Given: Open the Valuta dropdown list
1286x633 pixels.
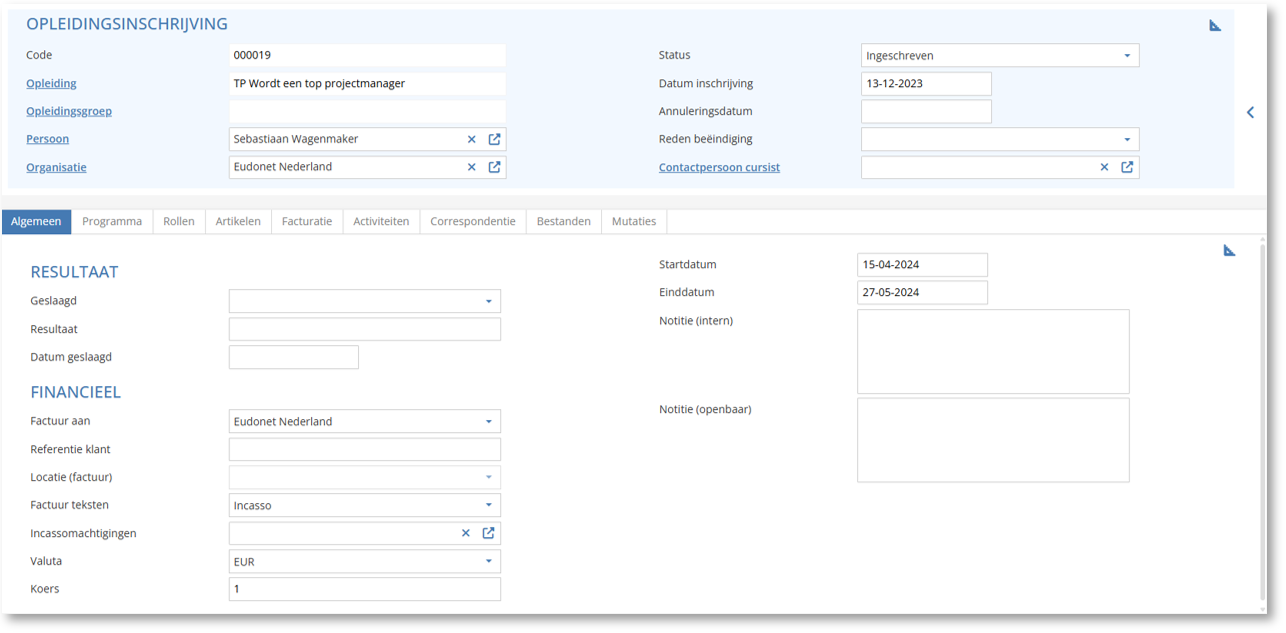Looking at the screenshot, I should click(x=489, y=562).
